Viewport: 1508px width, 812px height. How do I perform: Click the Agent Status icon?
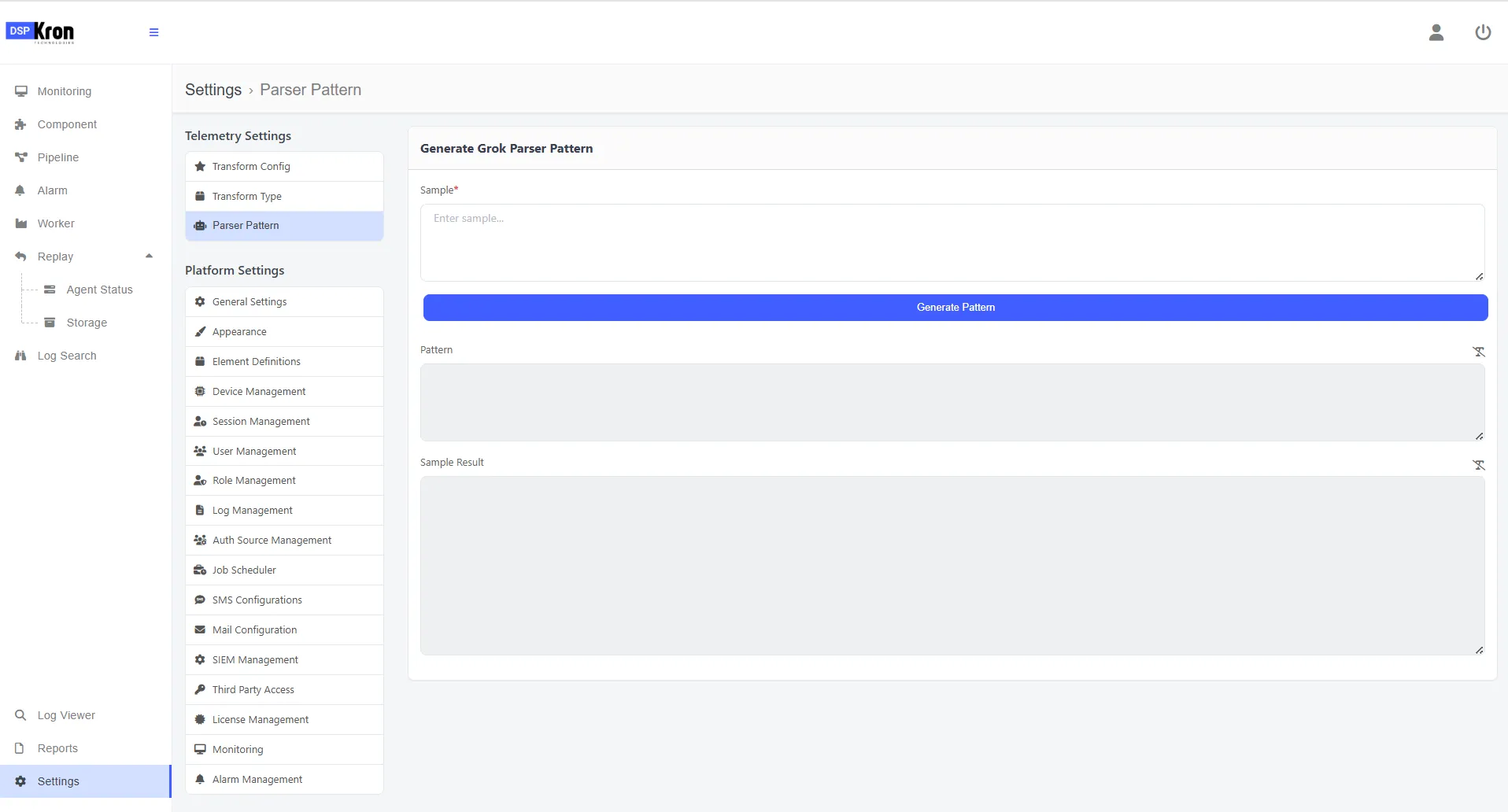click(50, 290)
